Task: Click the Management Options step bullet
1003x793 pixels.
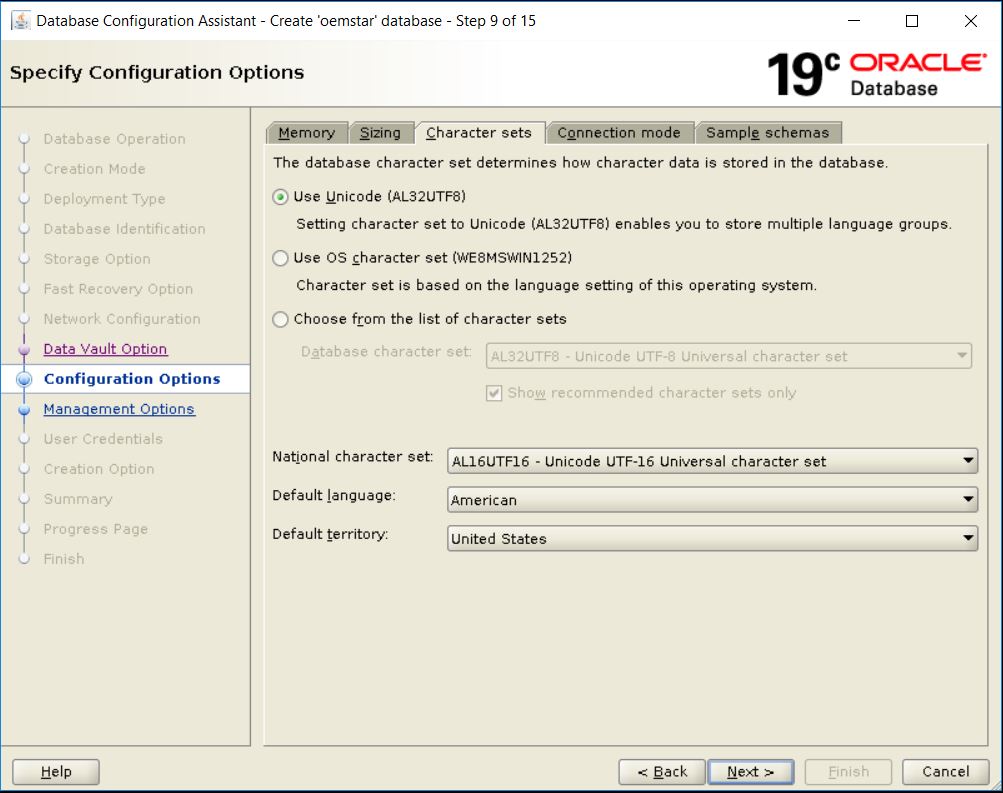Action: [24, 409]
